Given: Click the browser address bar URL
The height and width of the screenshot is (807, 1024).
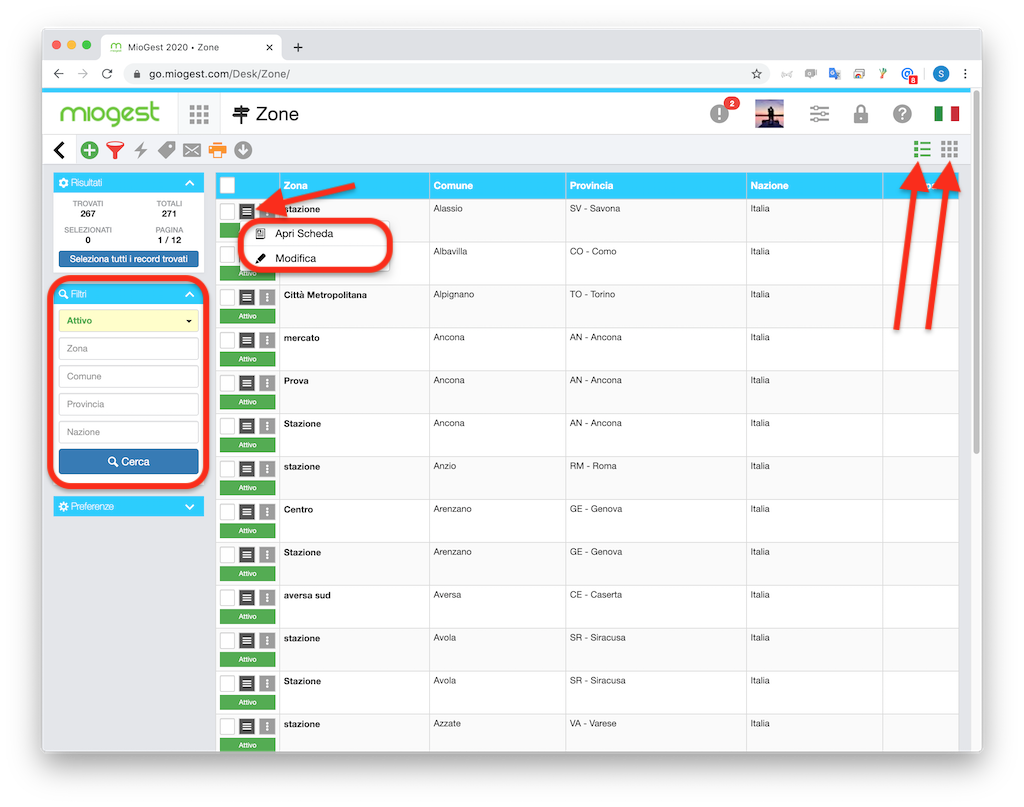Looking at the screenshot, I should 219,74.
